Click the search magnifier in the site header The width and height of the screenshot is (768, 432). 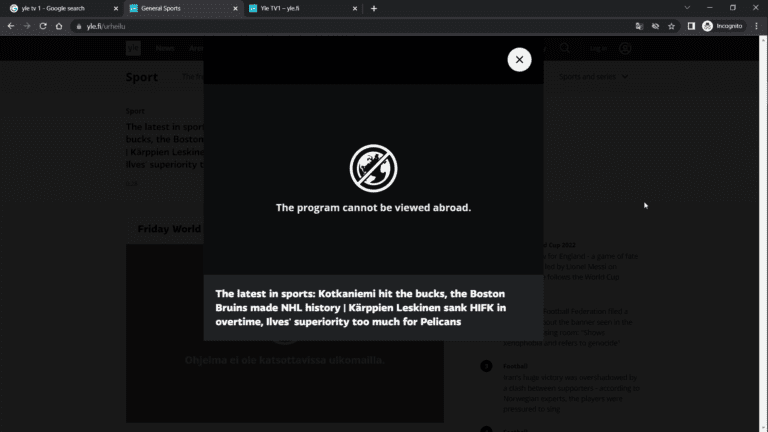pos(565,48)
